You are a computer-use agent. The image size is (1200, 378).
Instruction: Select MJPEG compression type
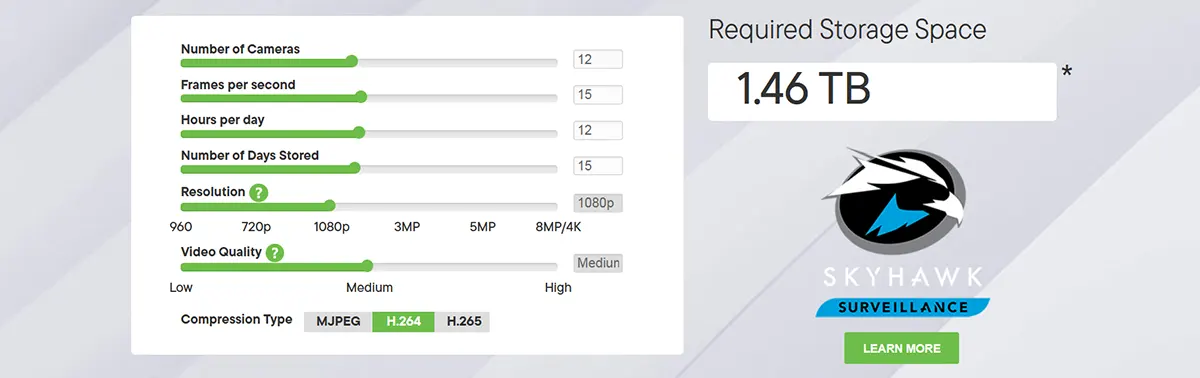click(338, 321)
